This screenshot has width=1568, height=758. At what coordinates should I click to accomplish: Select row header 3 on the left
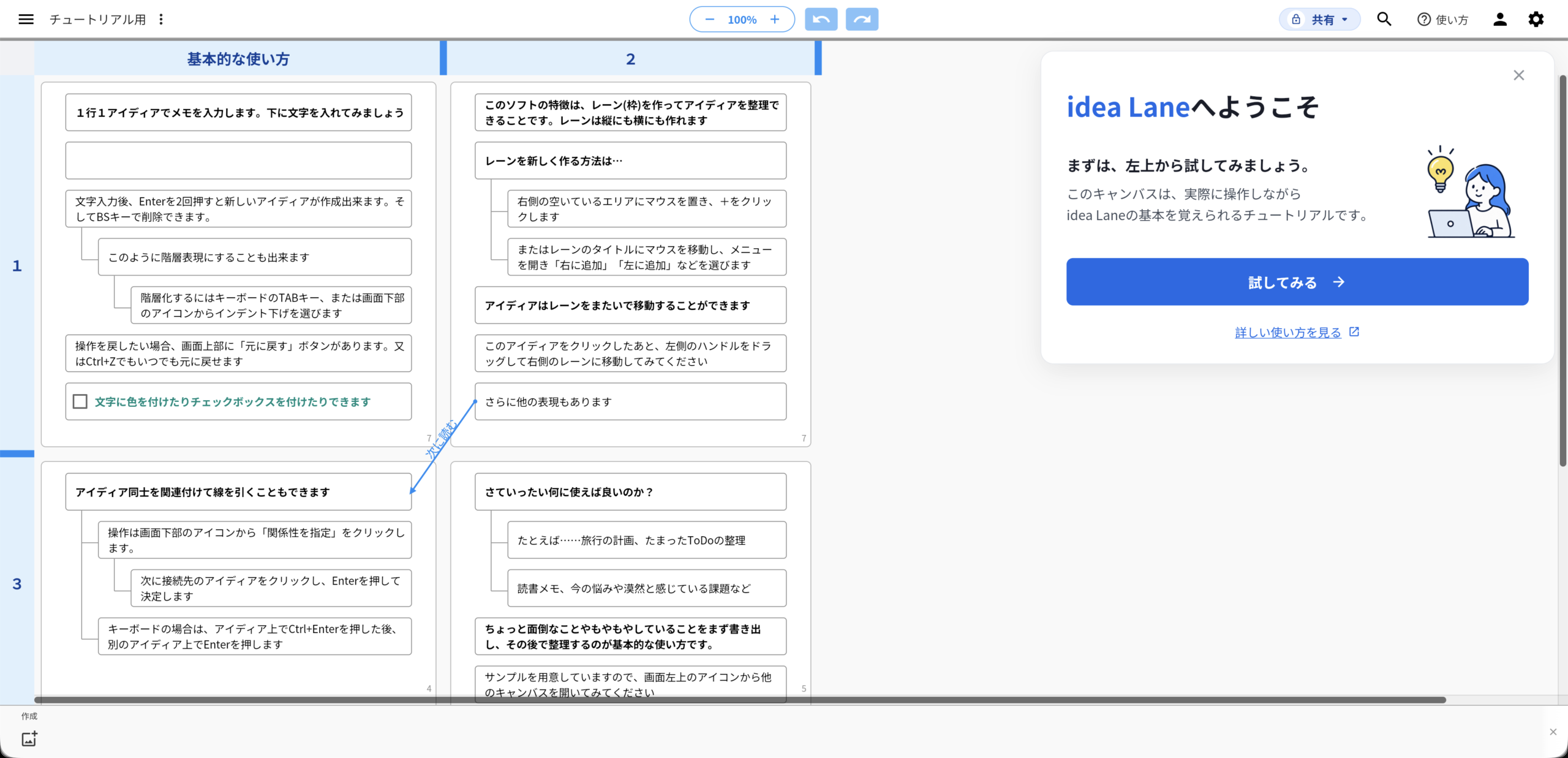17,583
